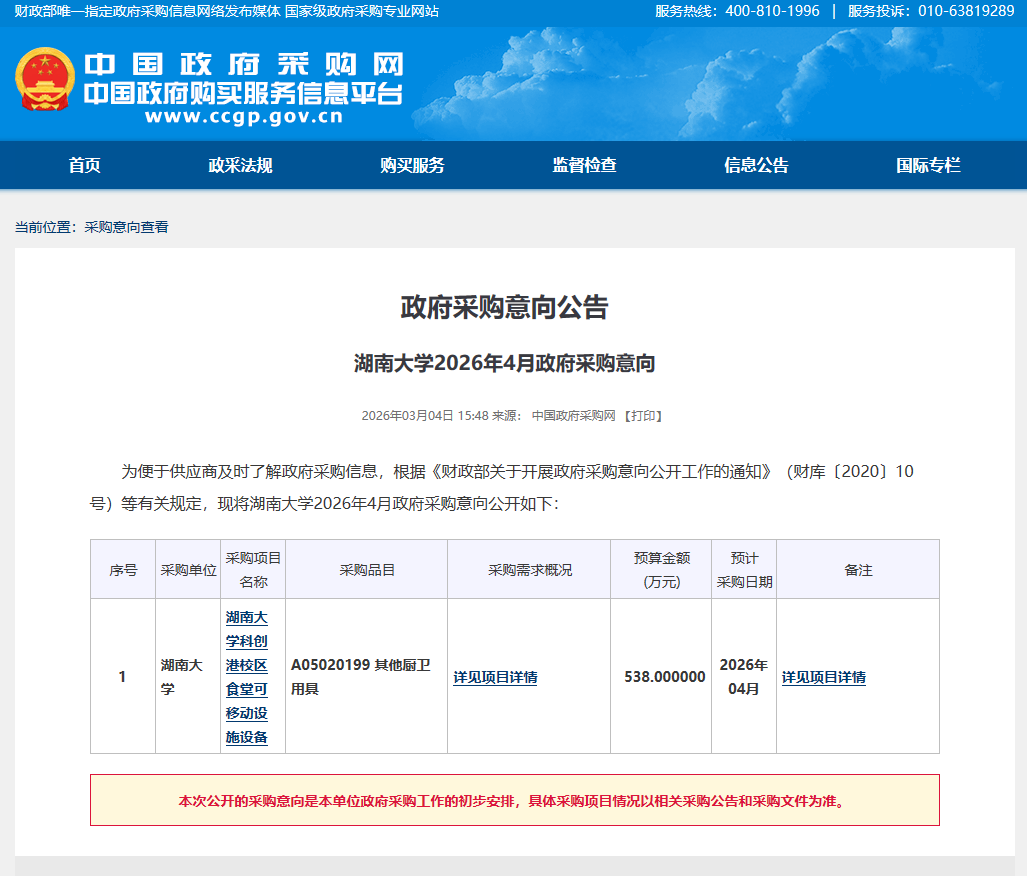Click the complaint number 010-63819289
This screenshot has width=1027, height=876.
(966, 11)
